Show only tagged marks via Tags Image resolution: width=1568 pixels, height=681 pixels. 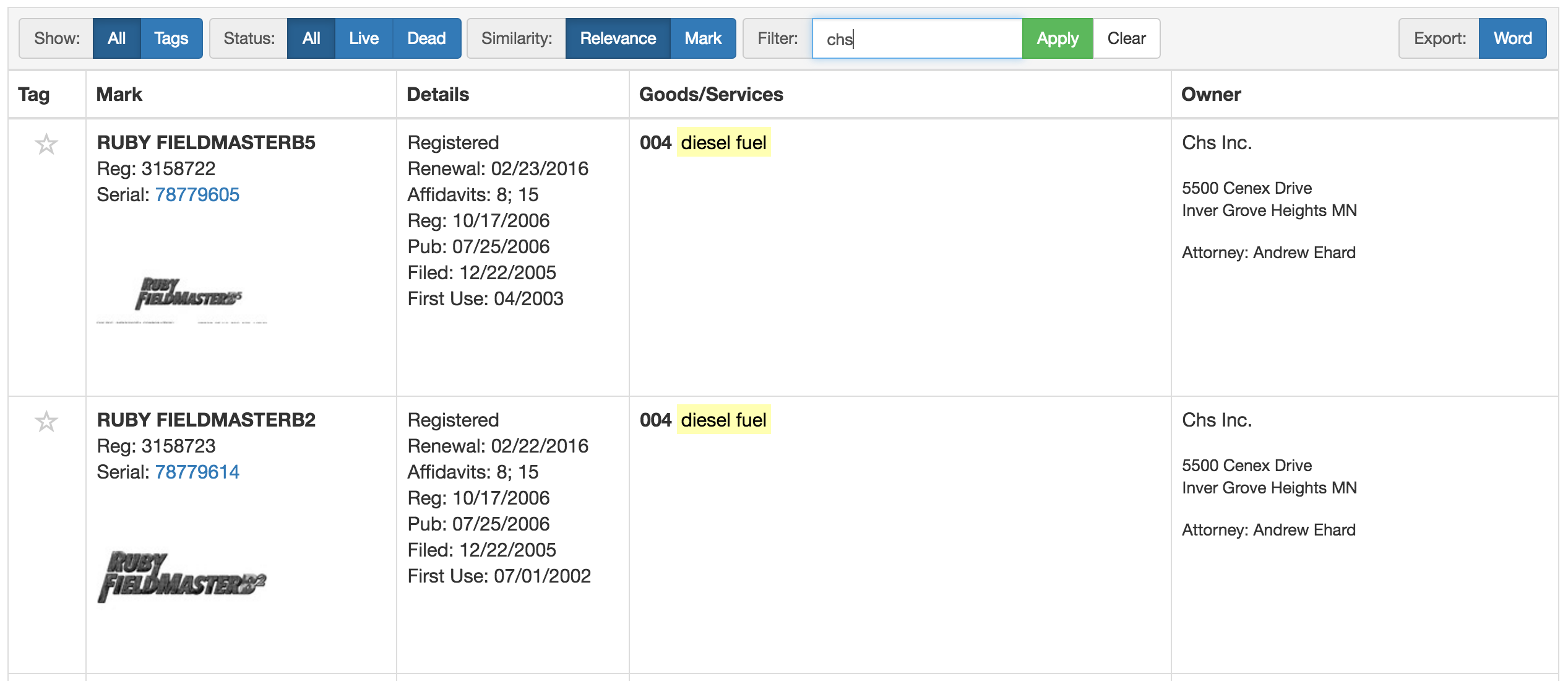tap(171, 38)
